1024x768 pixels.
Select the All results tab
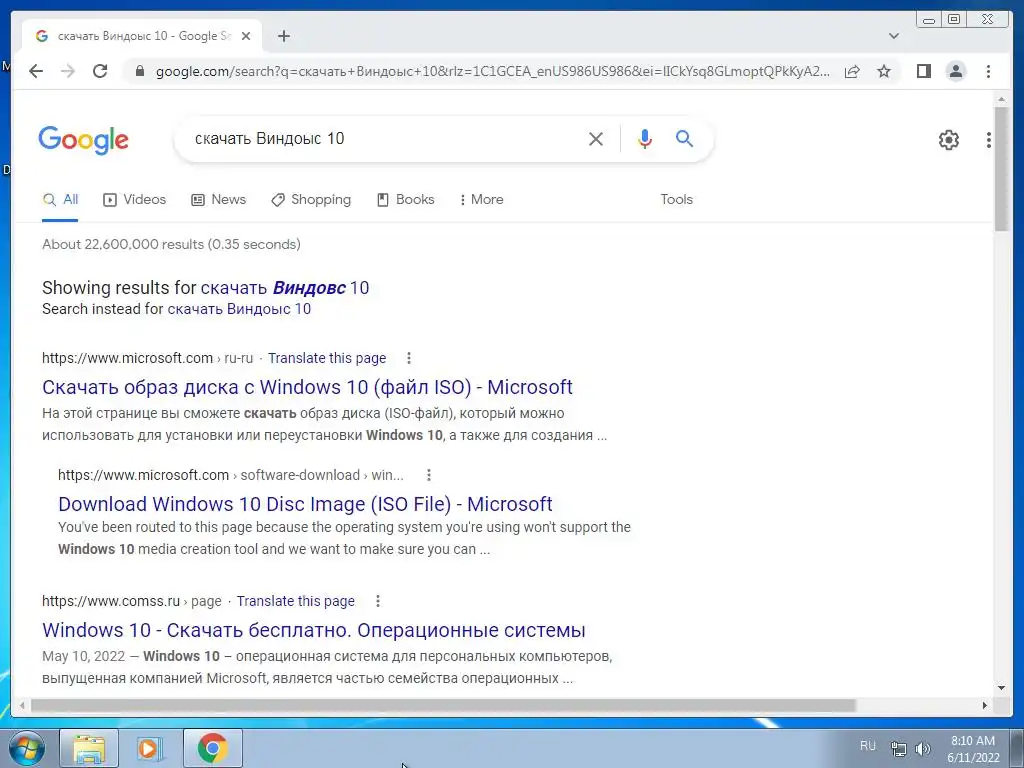pyautogui.click(x=60, y=199)
